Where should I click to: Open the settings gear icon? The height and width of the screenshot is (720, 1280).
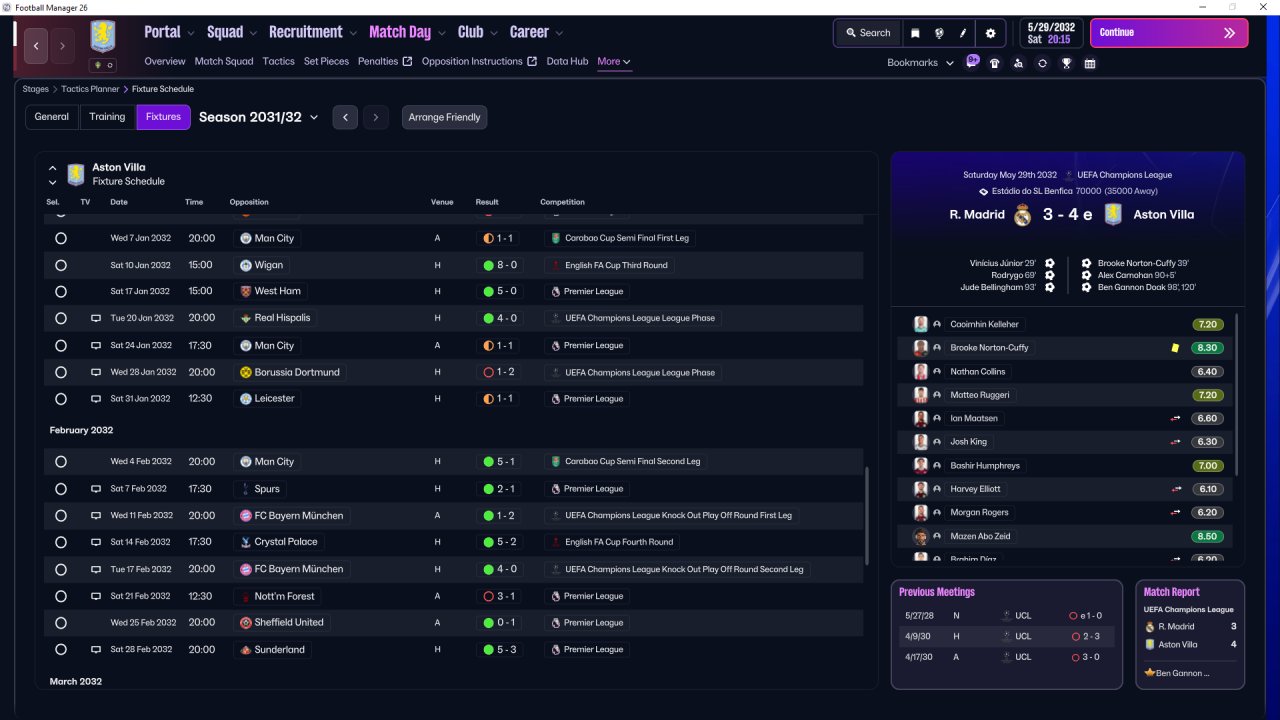tap(990, 33)
